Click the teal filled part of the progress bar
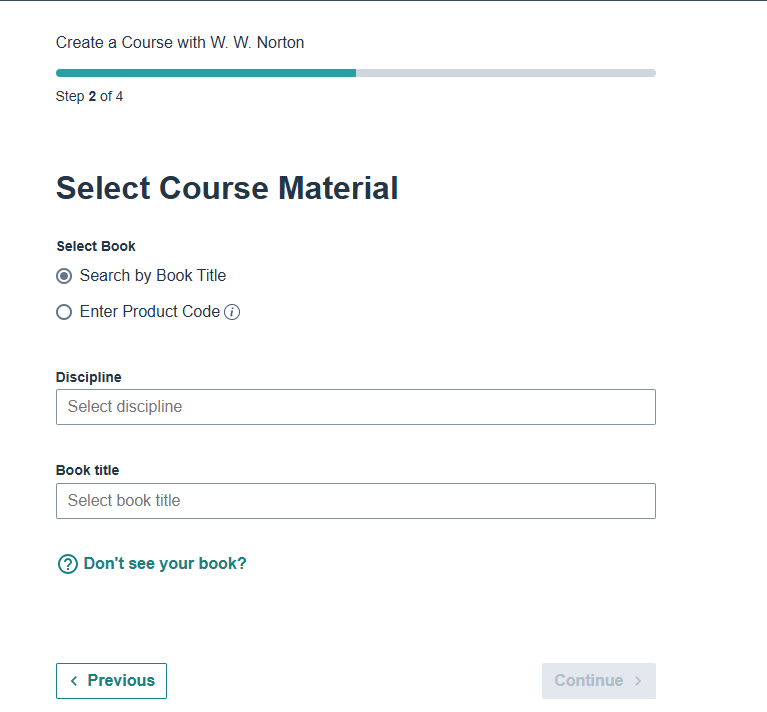 pyautogui.click(x=205, y=73)
